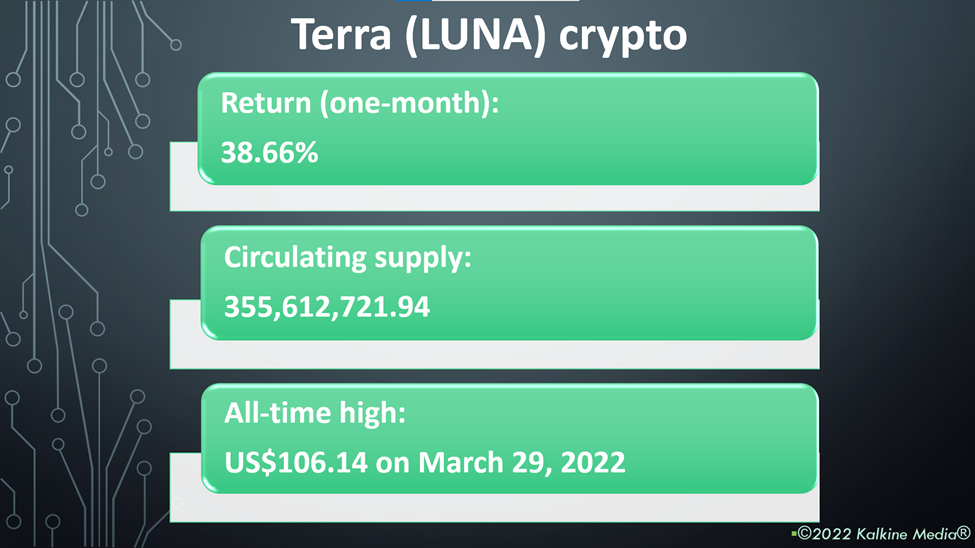Click the small green square before copyright
The width and height of the screenshot is (975, 548).
click(x=793, y=534)
